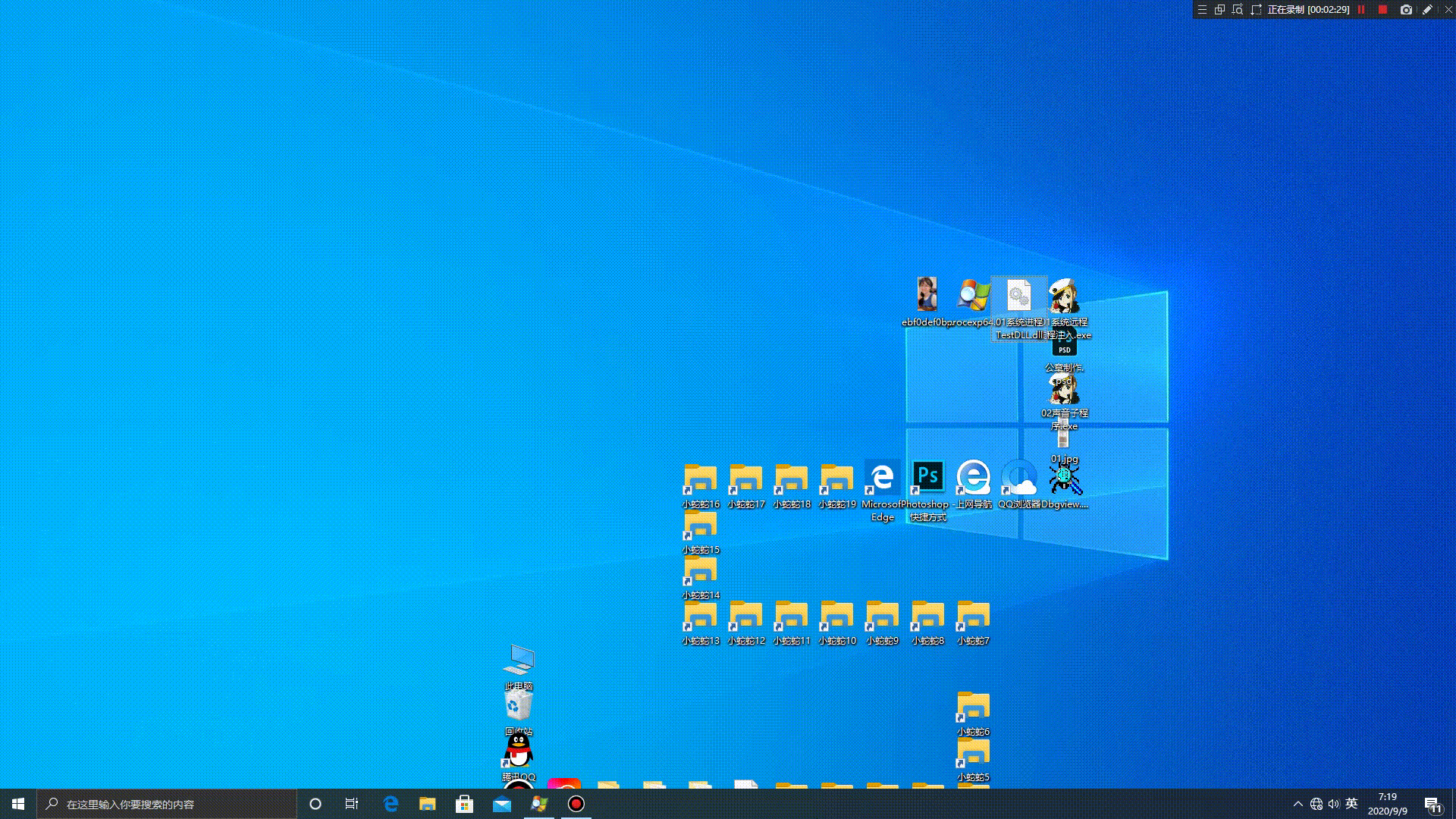Select the TestDLL.dll file icon
This screenshot has height=819, width=1456.
click(x=1018, y=296)
